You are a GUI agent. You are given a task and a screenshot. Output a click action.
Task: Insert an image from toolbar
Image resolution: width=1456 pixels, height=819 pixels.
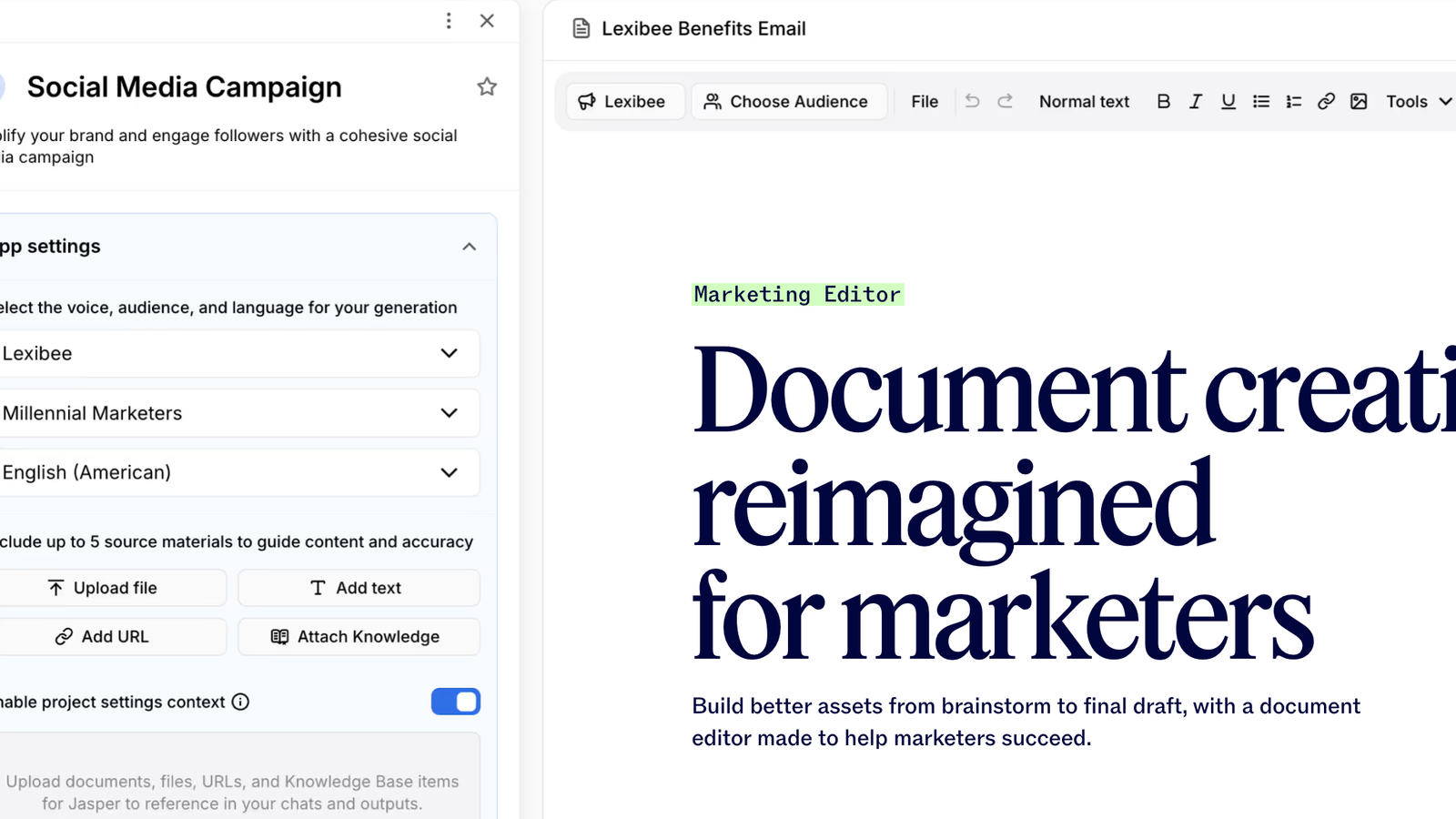click(x=1359, y=101)
